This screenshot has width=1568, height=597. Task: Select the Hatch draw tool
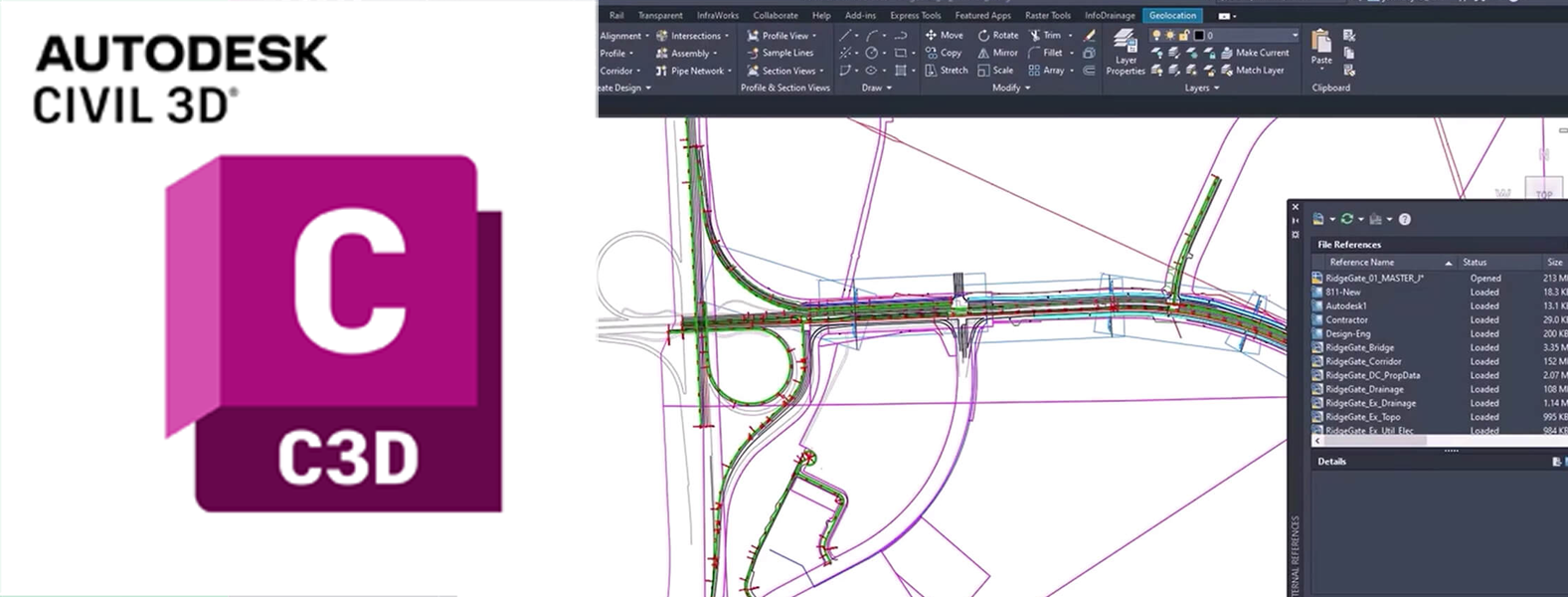(x=900, y=71)
